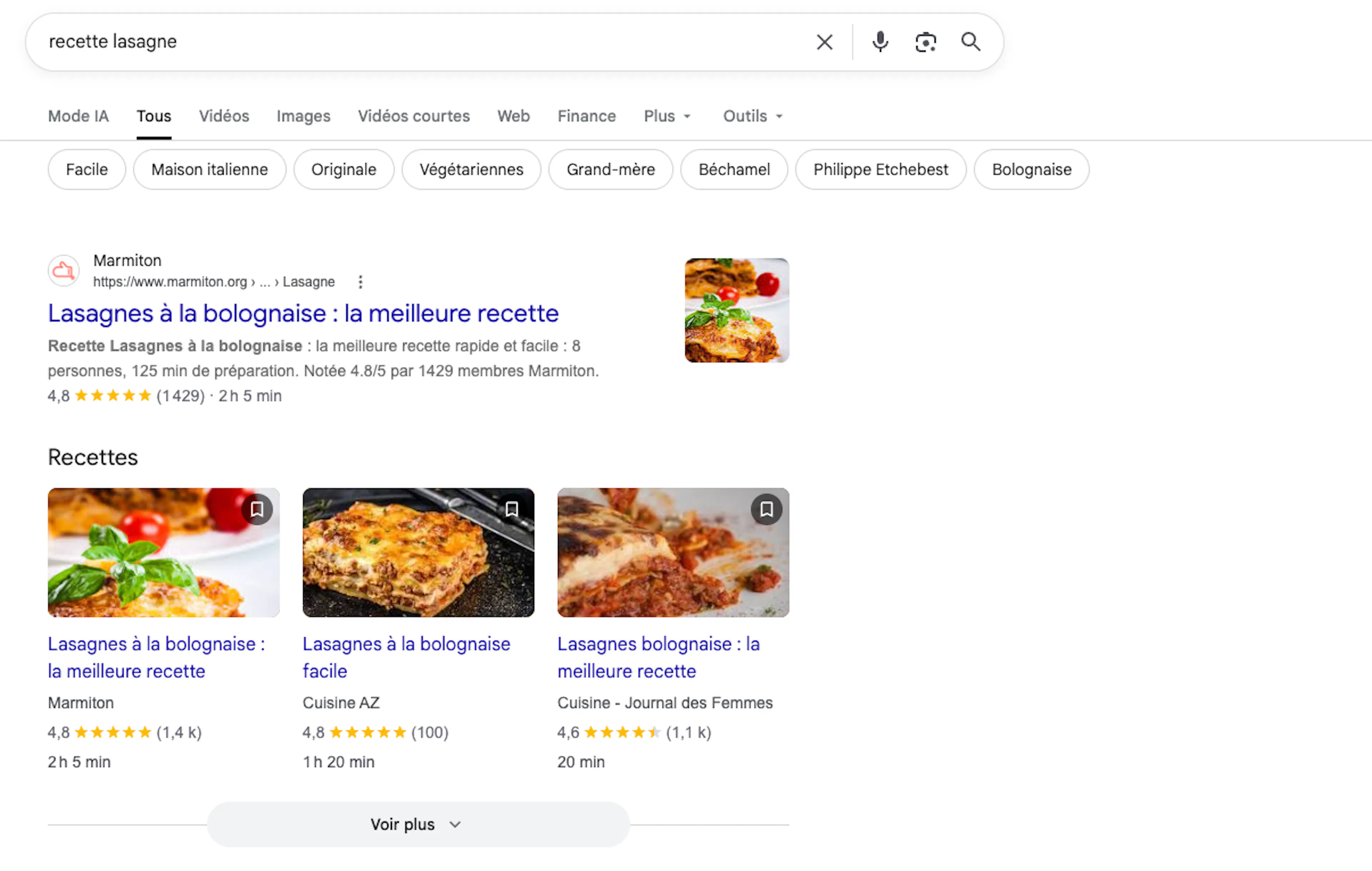Click the 4,6 star rating (1,1 k)
This screenshot has width=1372, height=871.
(x=634, y=732)
